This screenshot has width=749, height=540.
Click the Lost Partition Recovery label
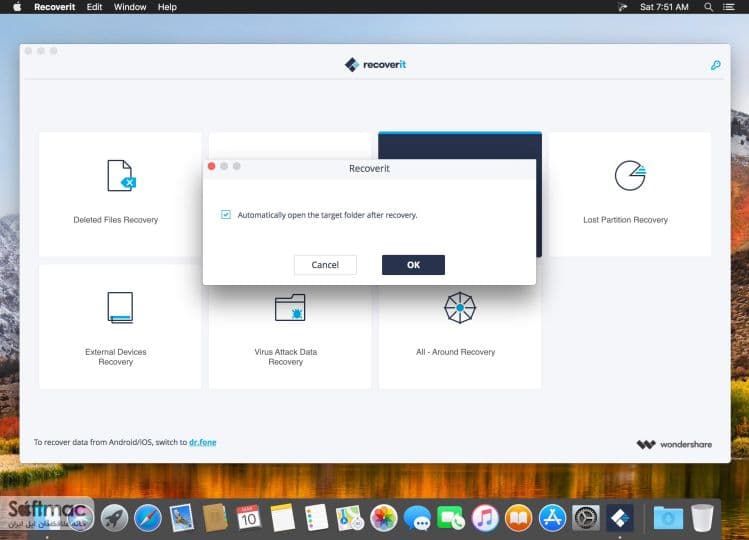click(625, 220)
